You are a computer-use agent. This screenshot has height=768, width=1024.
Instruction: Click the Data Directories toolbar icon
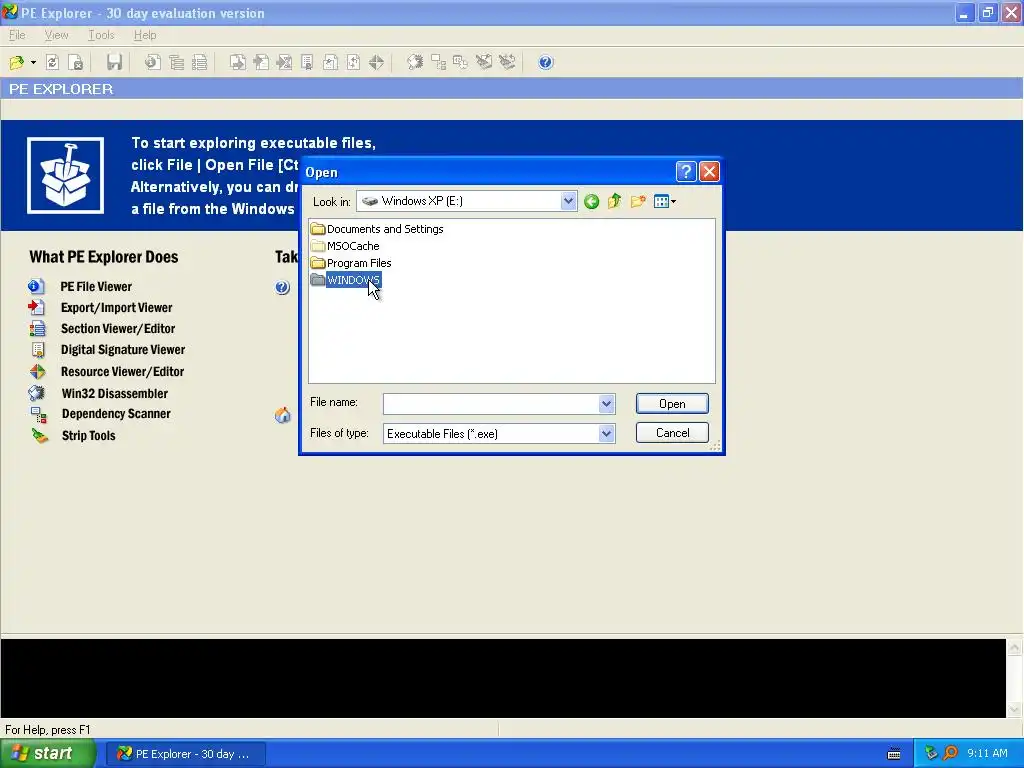tap(176, 63)
